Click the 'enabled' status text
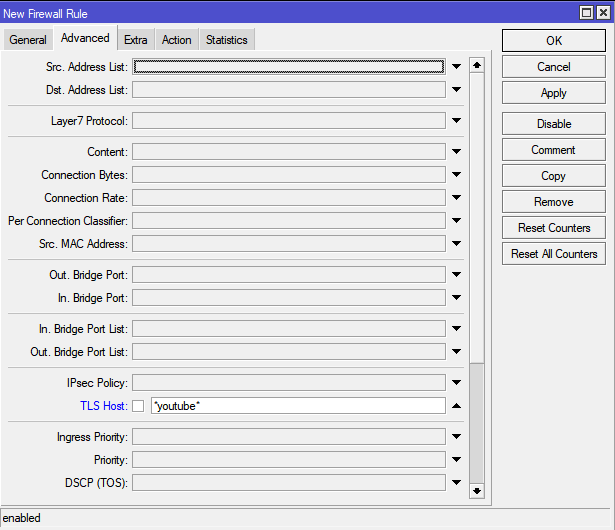The width and height of the screenshot is (615, 530). point(22,518)
